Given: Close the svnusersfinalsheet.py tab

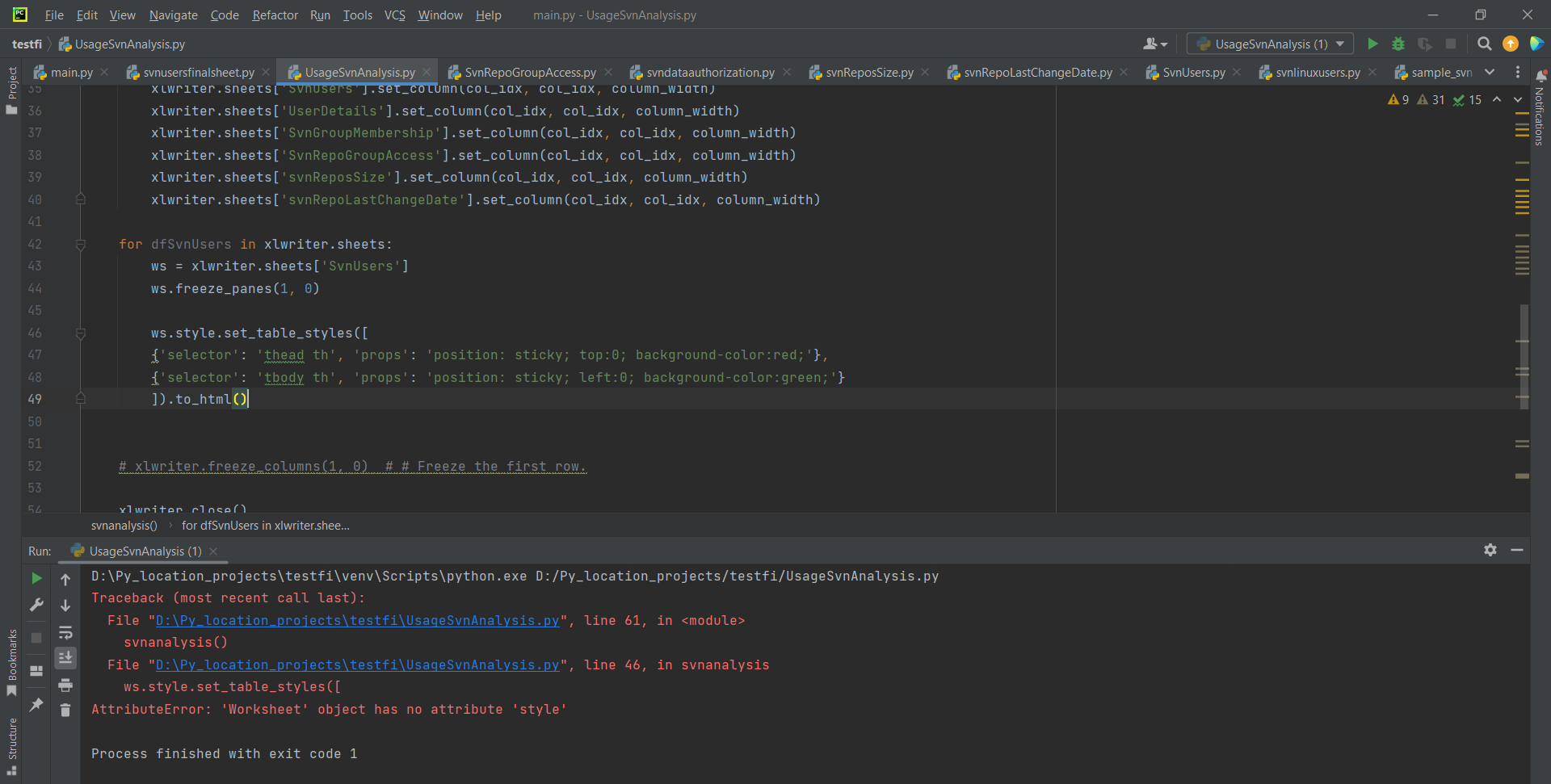Looking at the screenshot, I should pyautogui.click(x=266, y=72).
